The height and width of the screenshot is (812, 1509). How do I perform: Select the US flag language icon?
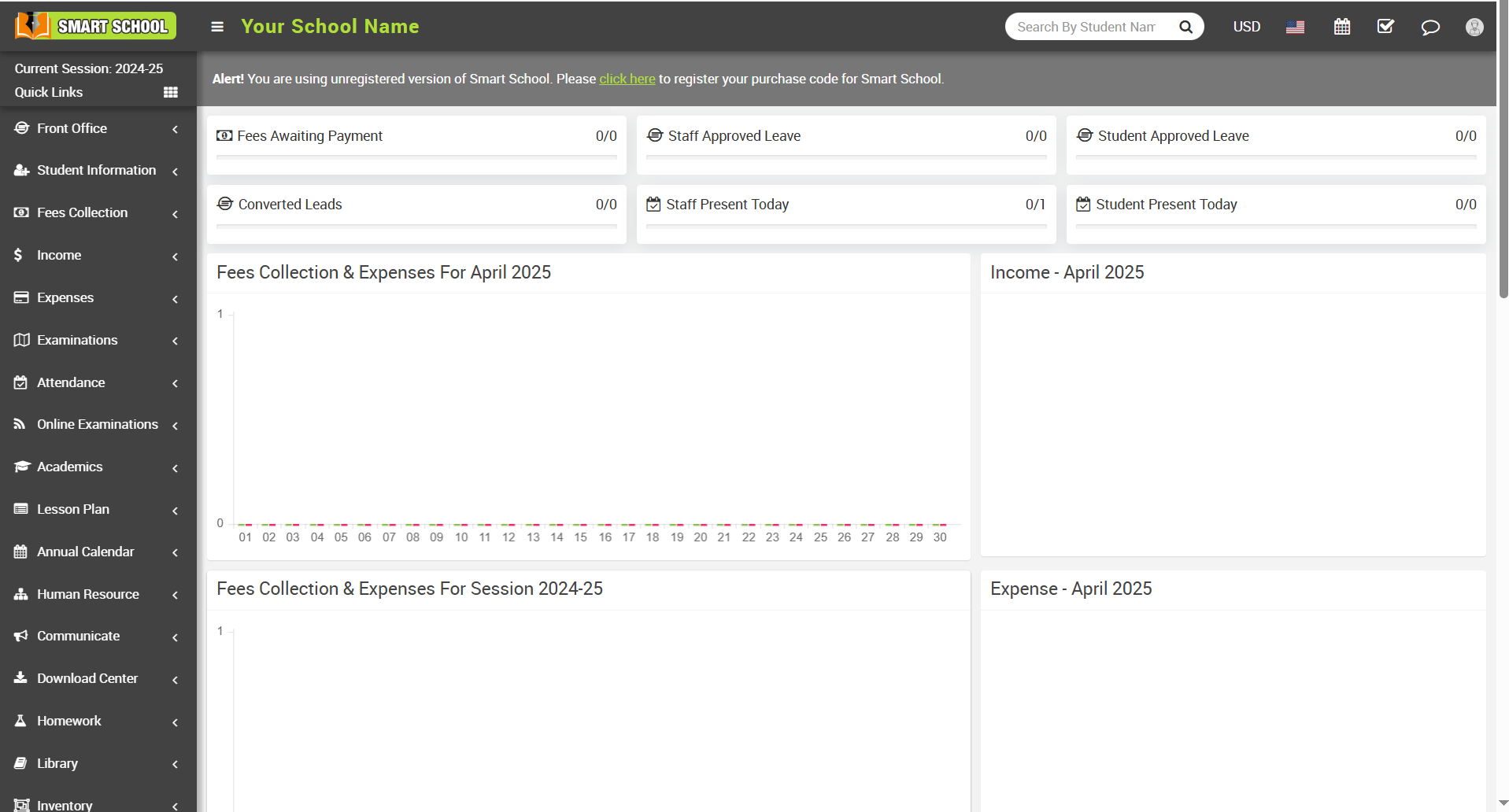pyautogui.click(x=1295, y=27)
